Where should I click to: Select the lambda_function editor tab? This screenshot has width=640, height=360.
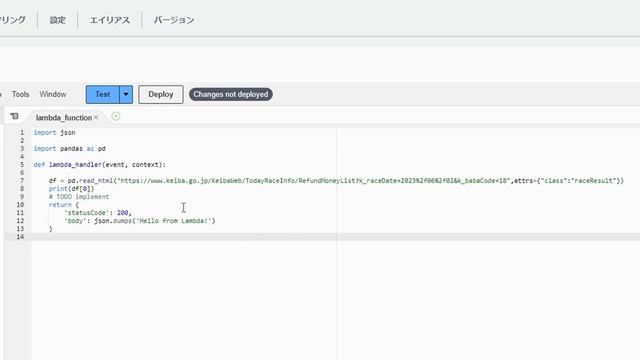(x=64, y=118)
